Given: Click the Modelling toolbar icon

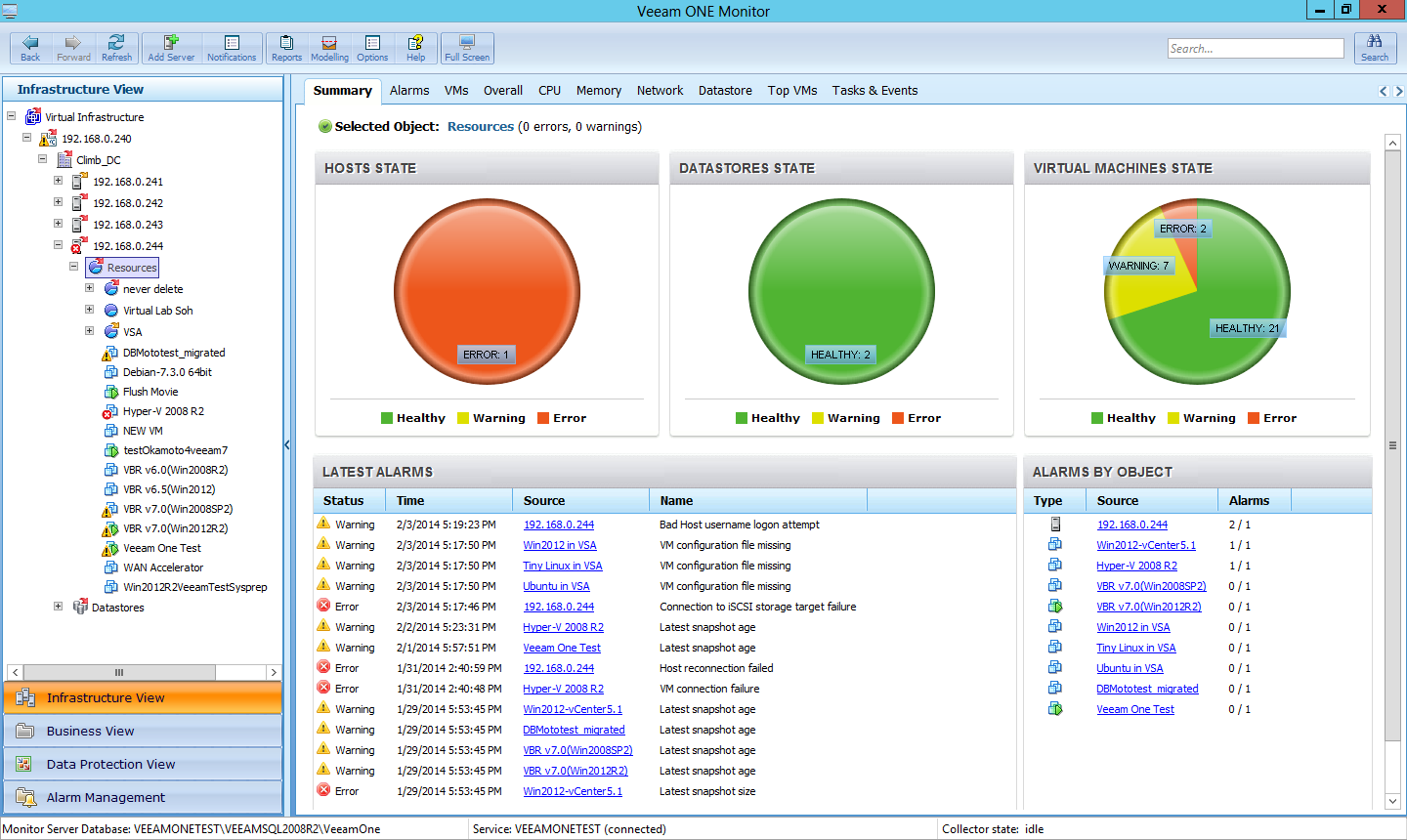Looking at the screenshot, I should pos(329,48).
